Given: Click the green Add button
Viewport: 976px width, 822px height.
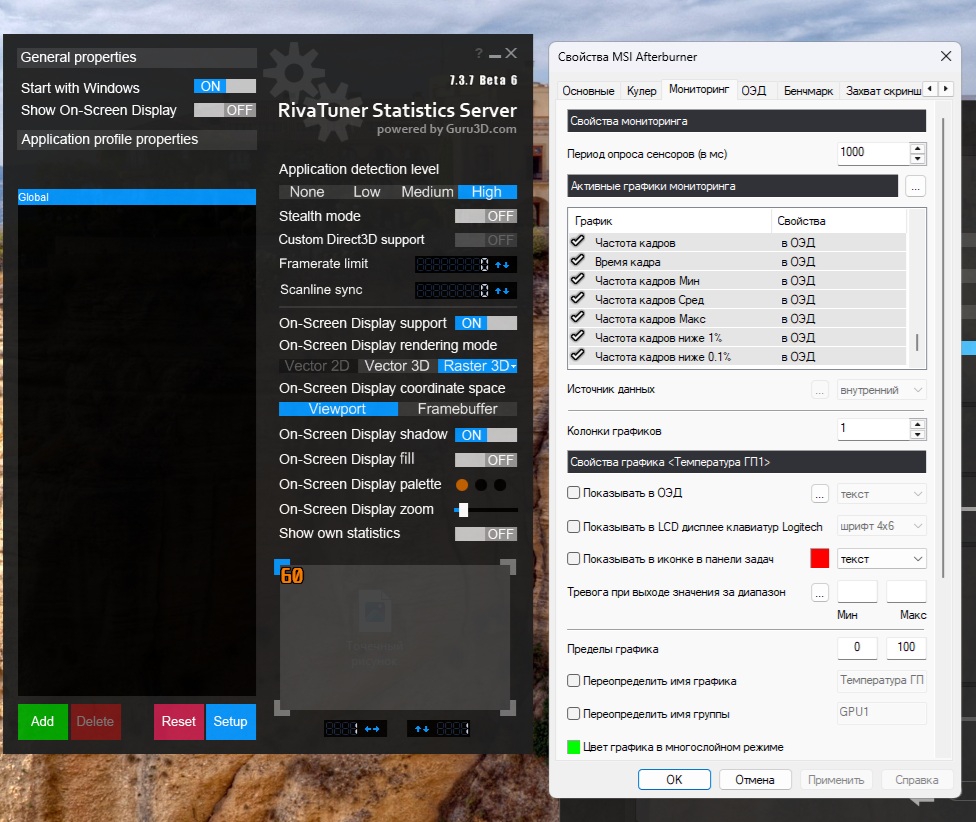Looking at the screenshot, I should tap(42, 721).
